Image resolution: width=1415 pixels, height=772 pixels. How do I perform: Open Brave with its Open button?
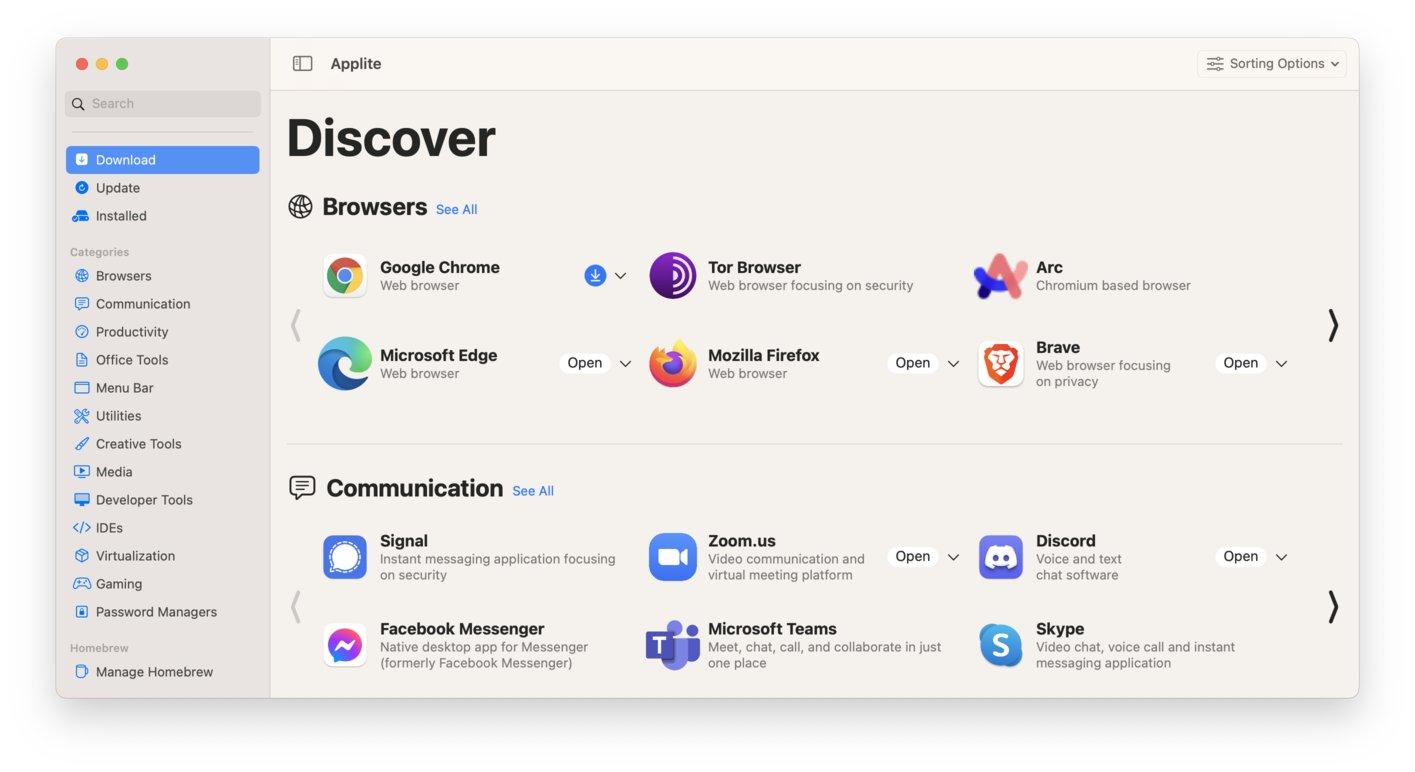(x=1241, y=363)
